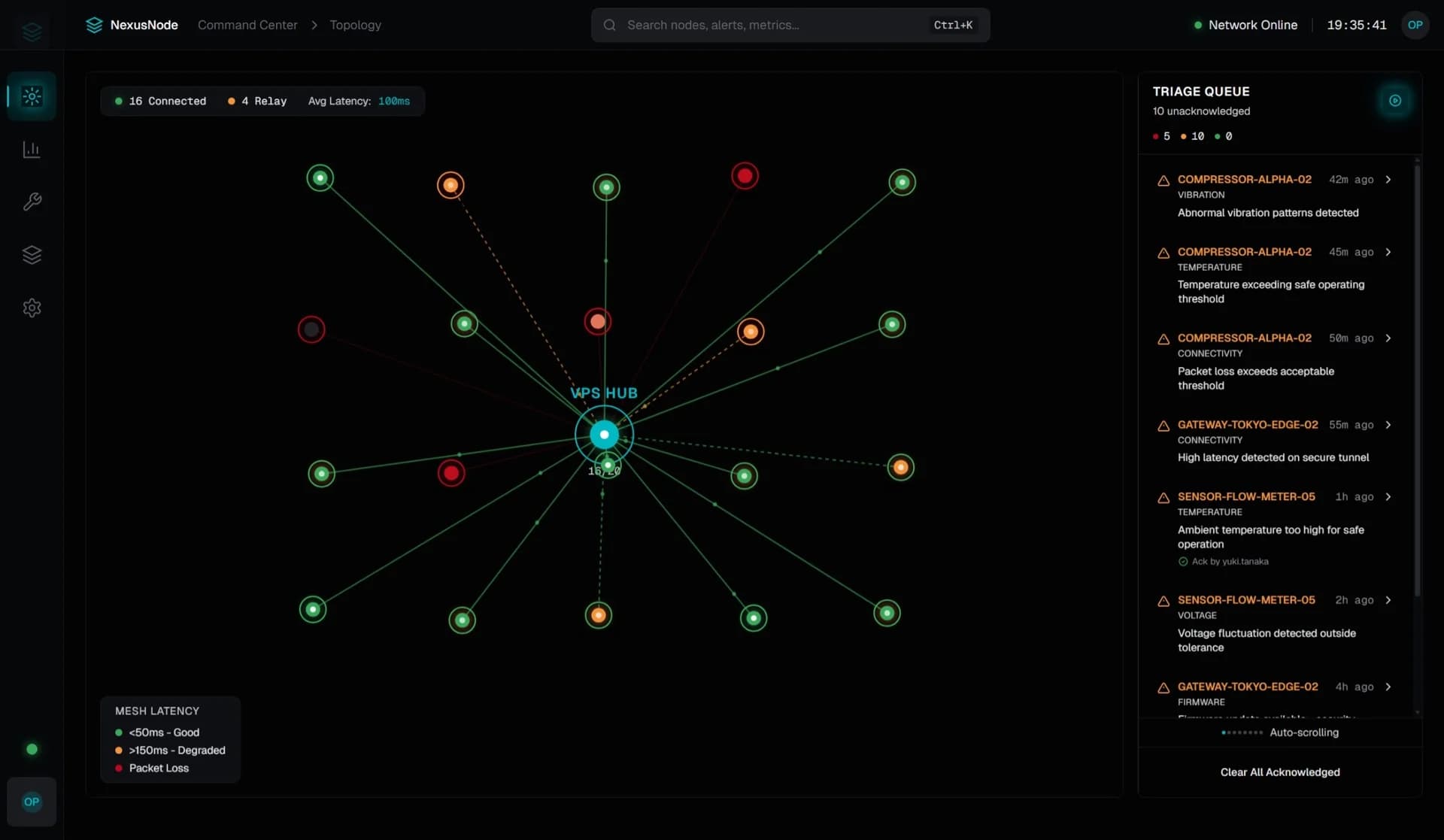
Task: Click the NexusNode logo icon
Action: click(x=94, y=25)
